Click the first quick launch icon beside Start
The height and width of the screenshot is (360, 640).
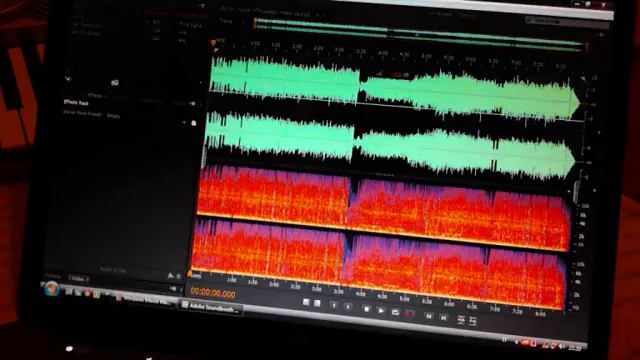point(69,291)
